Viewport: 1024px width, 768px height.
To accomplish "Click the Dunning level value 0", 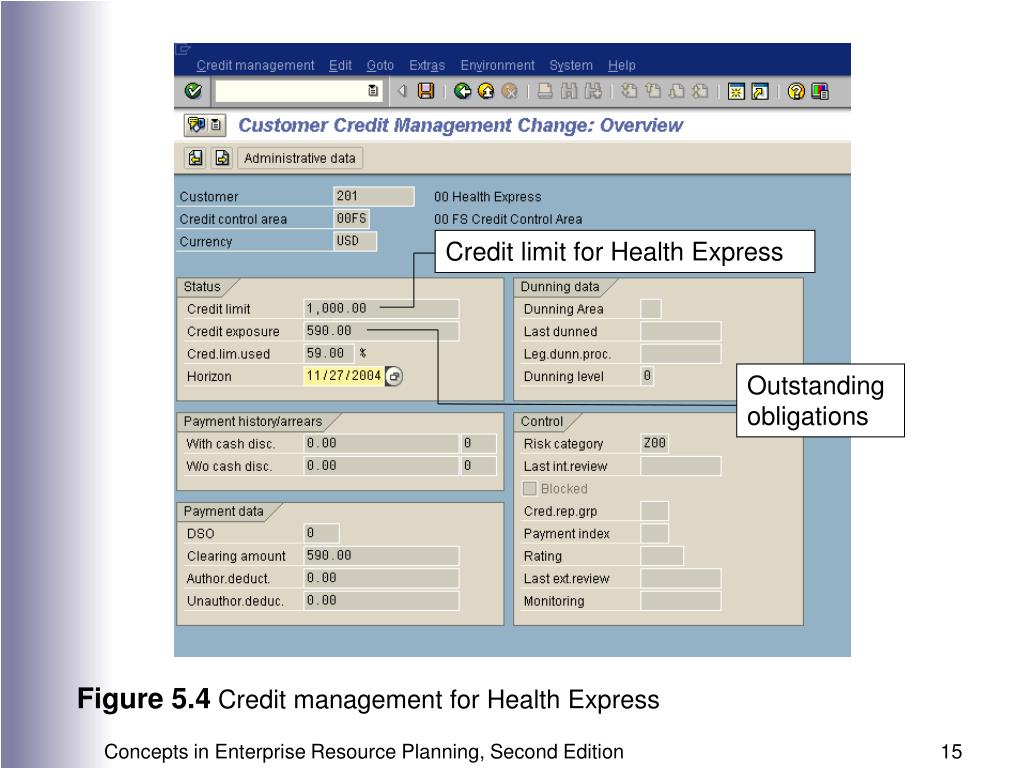I will pos(647,376).
